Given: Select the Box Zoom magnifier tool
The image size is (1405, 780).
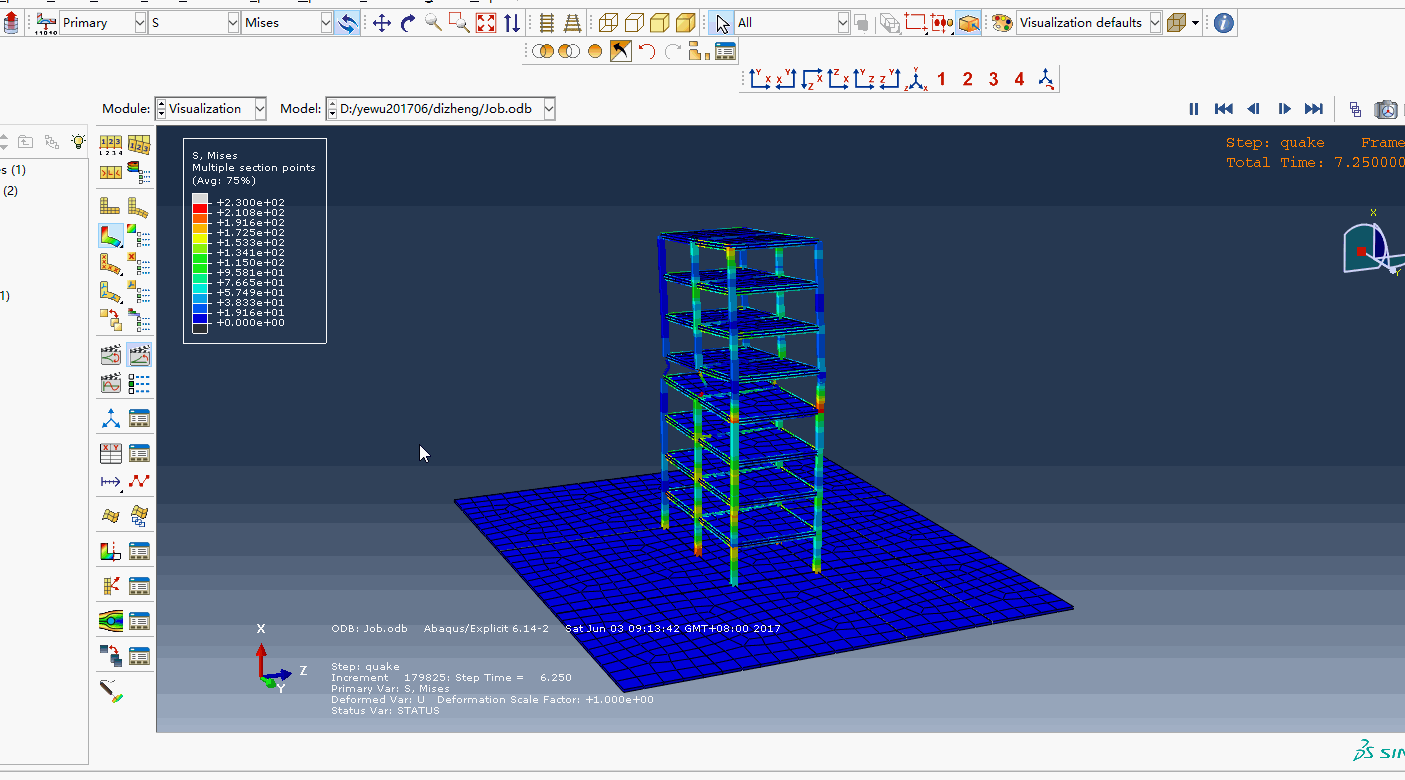Looking at the screenshot, I should pos(459,23).
